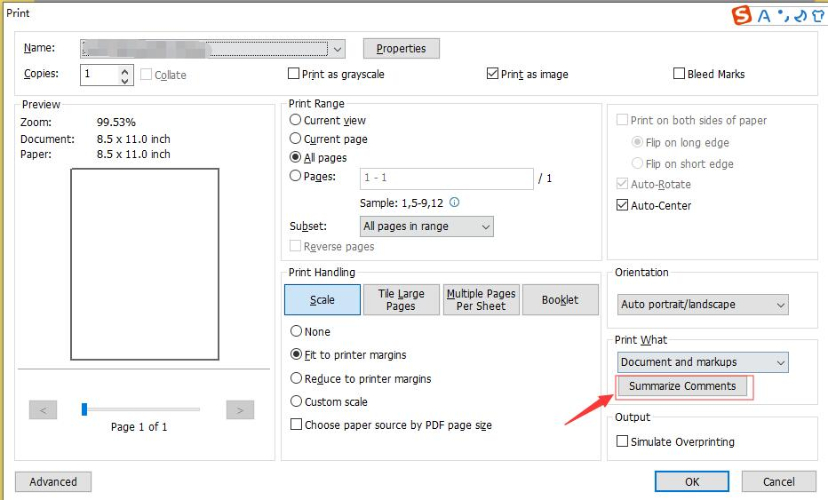This screenshot has height=500, width=828.
Task: Click the page preview thumbnail
Action: click(145, 264)
